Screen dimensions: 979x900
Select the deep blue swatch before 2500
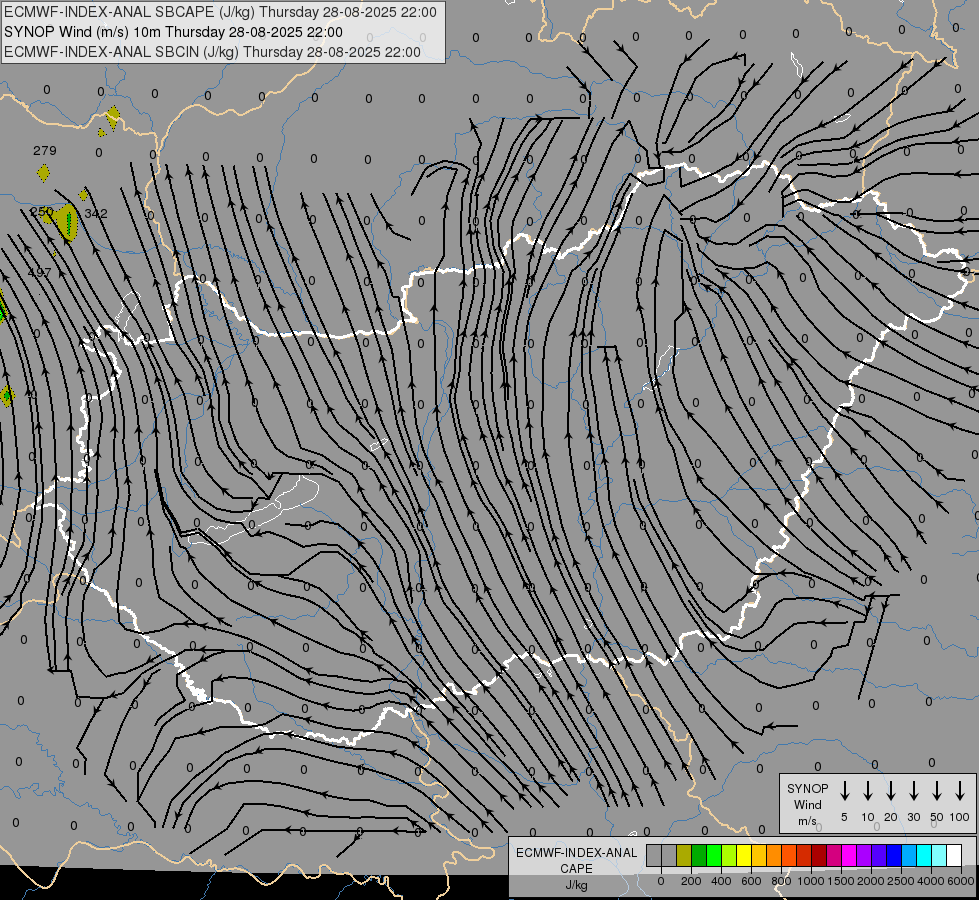tap(894, 855)
